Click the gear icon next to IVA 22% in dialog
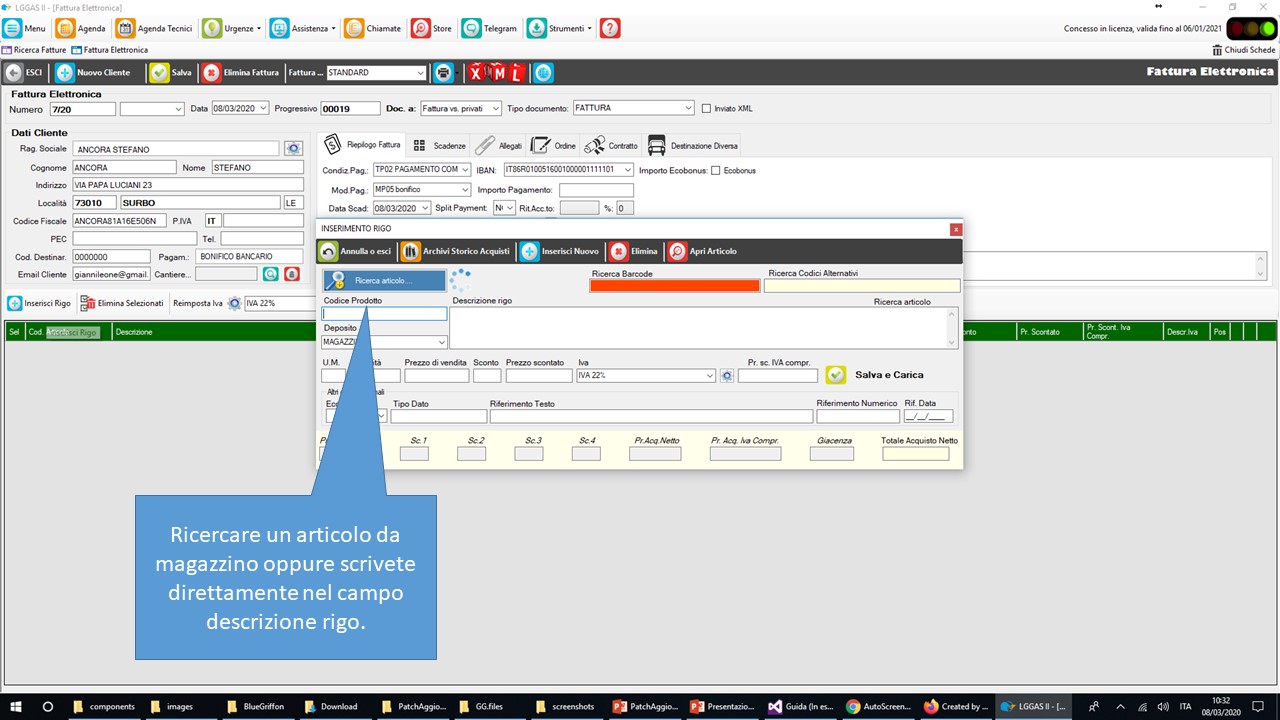The image size is (1280, 720). tap(727, 376)
